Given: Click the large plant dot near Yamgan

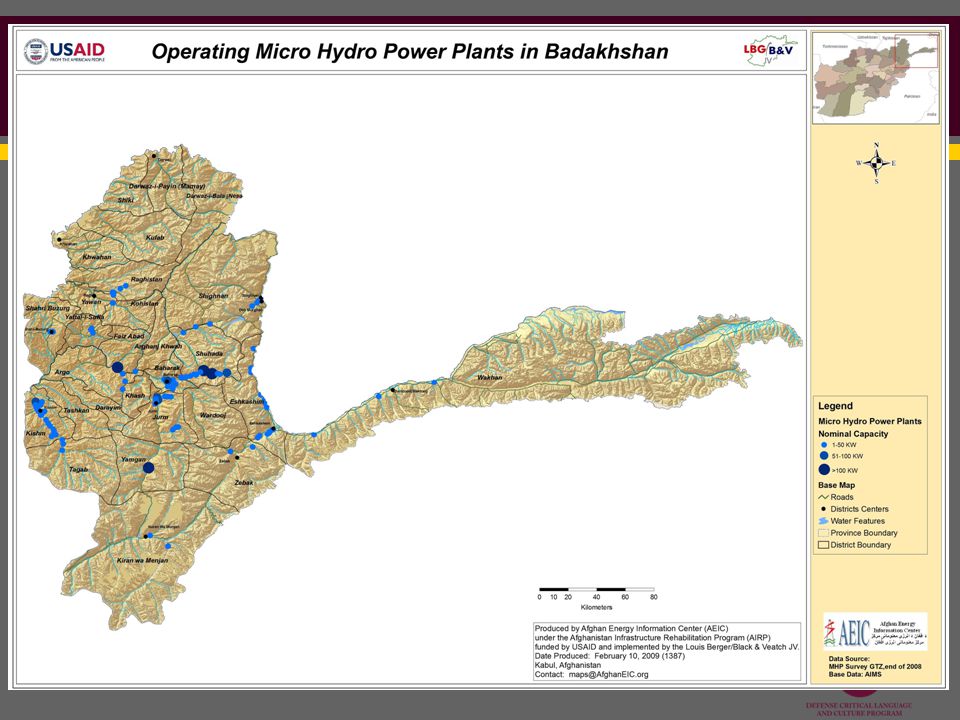Looking at the screenshot, I should pos(148,468).
